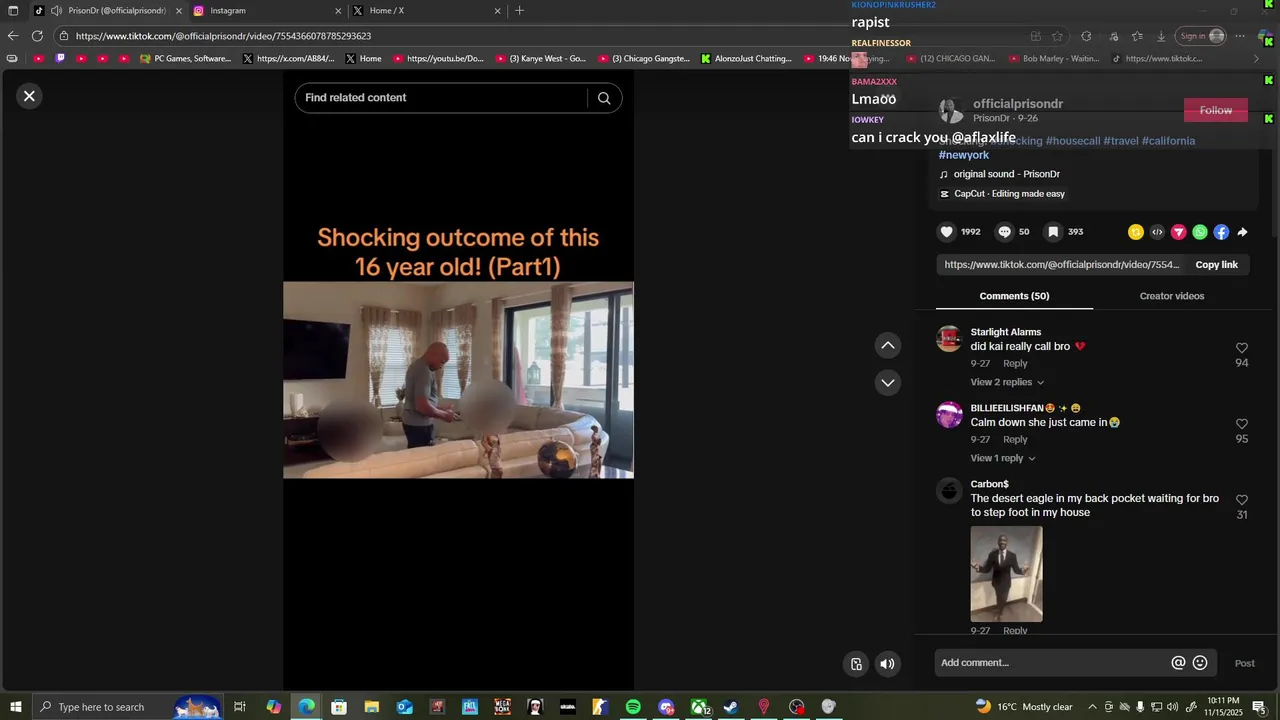This screenshot has width=1280, height=720.
Task: Insert a mention with @ icon
Action: [1178, 663]
